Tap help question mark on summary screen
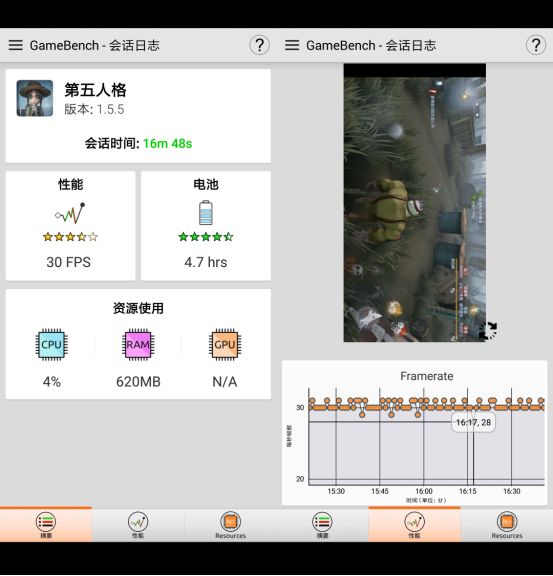Image resolution: width=553 pixels, height=576 pixels. [259, 45]
